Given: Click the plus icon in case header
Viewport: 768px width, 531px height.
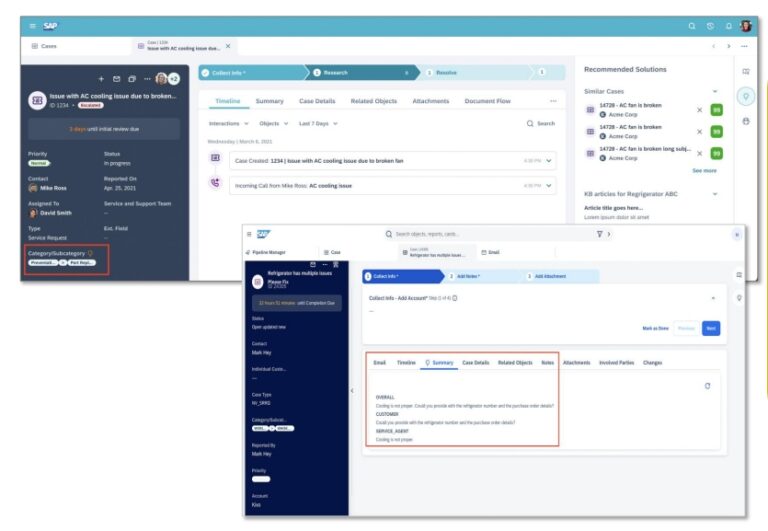Looking at the screenshot, I should [x=101, y=78].
